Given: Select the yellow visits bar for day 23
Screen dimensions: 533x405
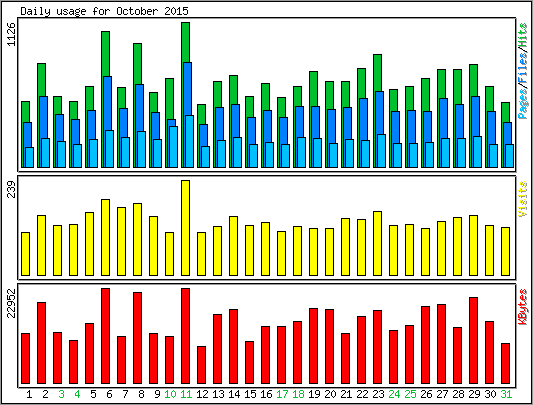Looking at the screenshot, I should coord(377,243).
